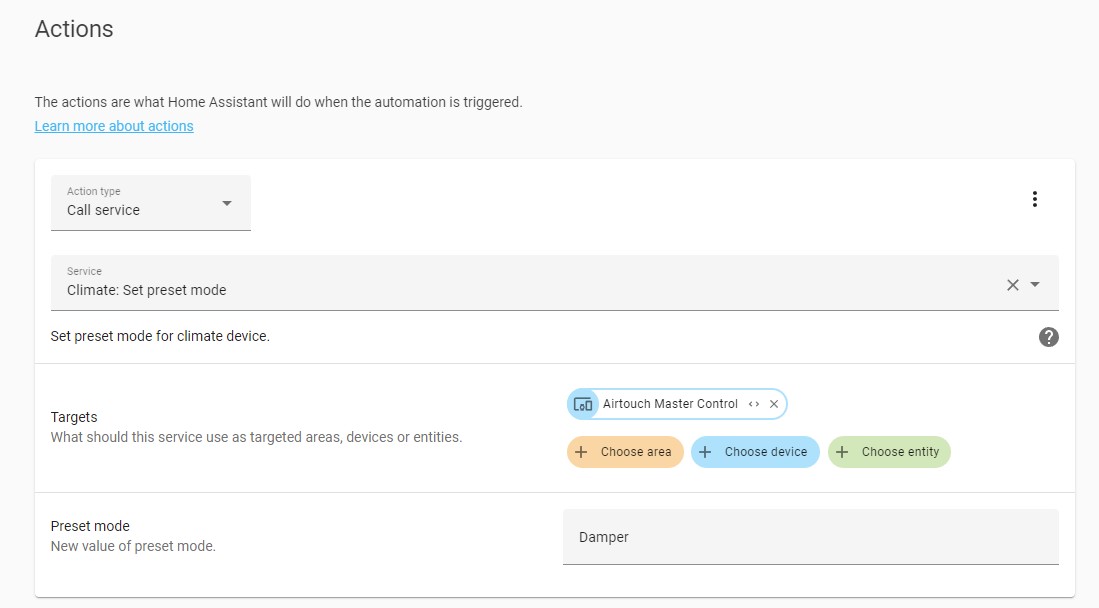The width and height of the screenshot is (1099, 608).
Task: Open the three-dot action options menu
Action: coord(1035,199)
